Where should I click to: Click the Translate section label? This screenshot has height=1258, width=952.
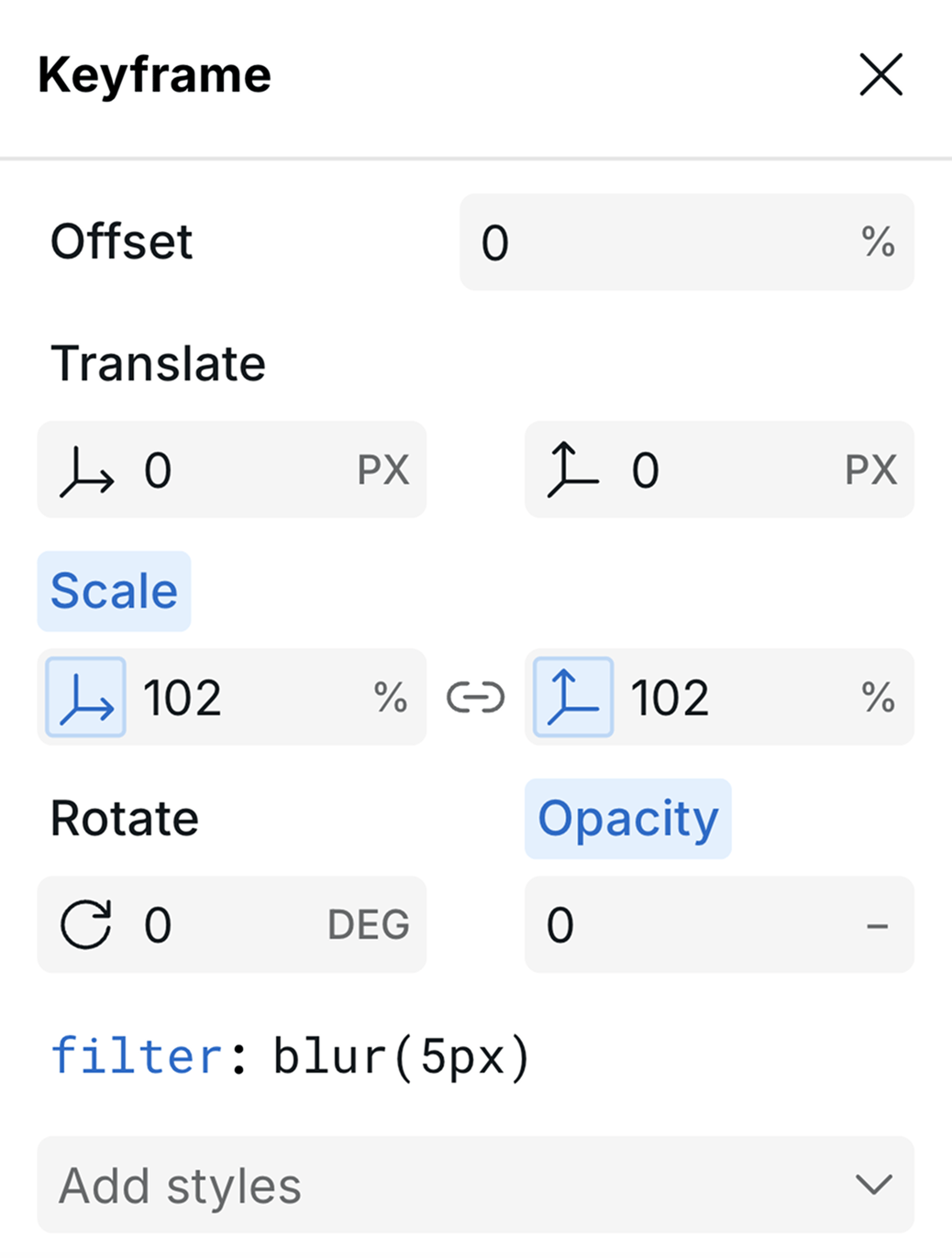[x=159, y=362]
